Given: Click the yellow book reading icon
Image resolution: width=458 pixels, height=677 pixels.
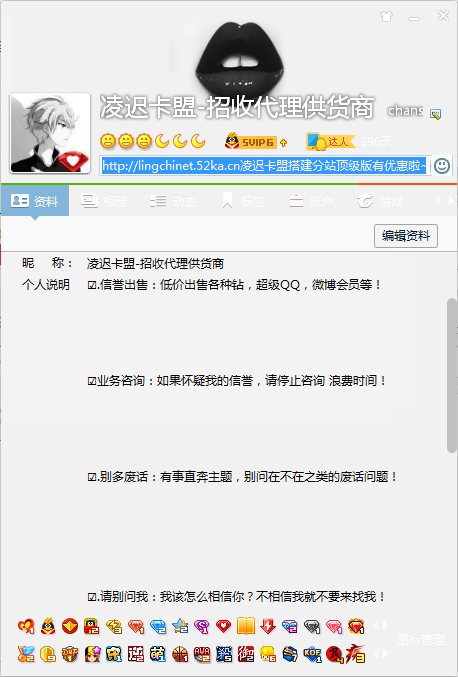Looking at the screenshot, I should tap(246, 626).
